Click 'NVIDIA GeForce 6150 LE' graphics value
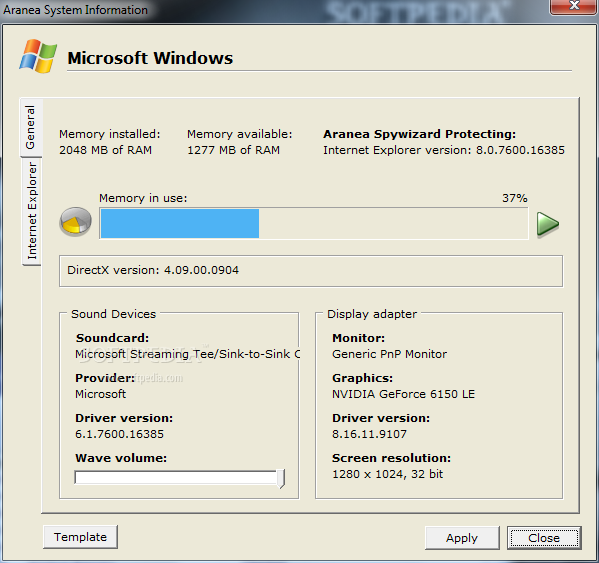Viewport: 599px width, 563px height. (x=403, y=394)
